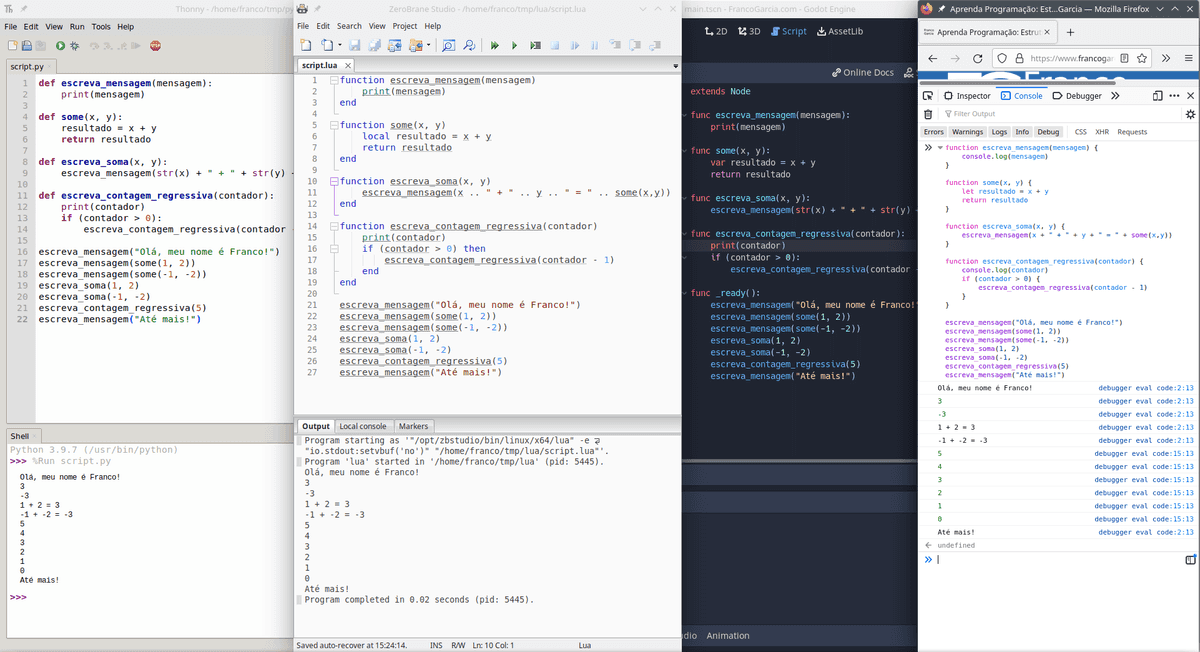Screen dimensions: 1200x652
Task: Clear the console output with the trash icon
Action: 928,114
